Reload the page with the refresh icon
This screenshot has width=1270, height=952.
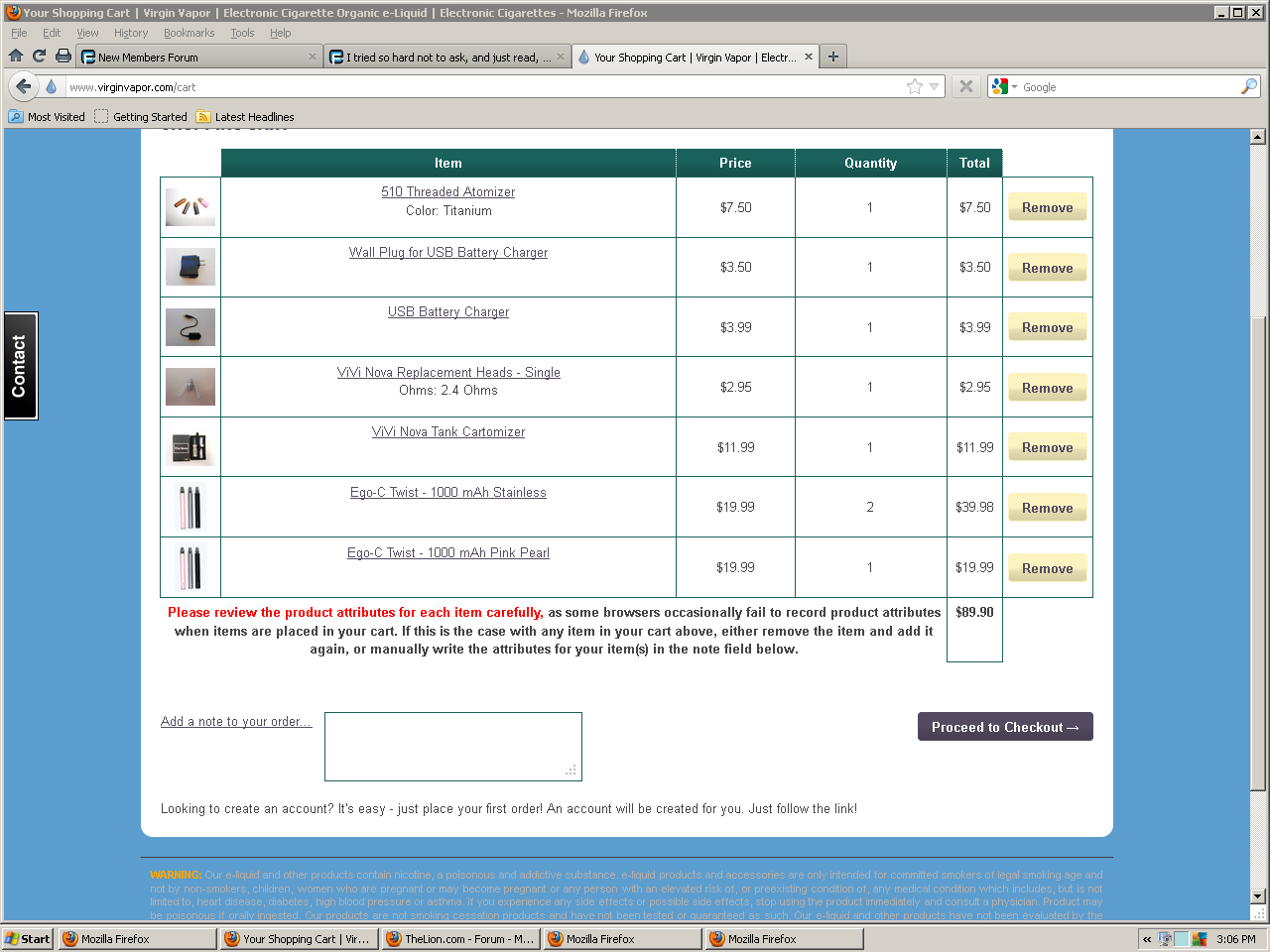40,57
